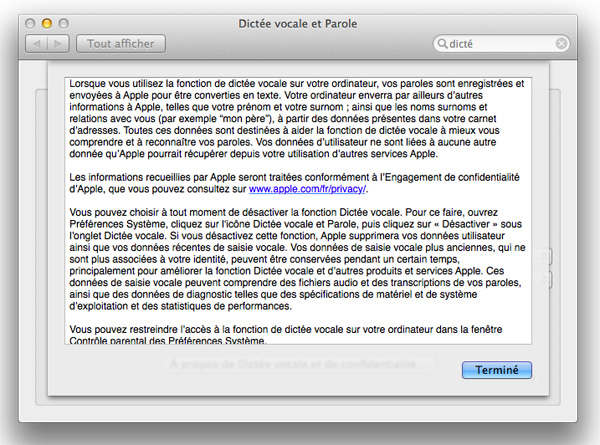
Task: Click the magnifying glass search icon
Action: pyautogui.click(x=442, y=44)
